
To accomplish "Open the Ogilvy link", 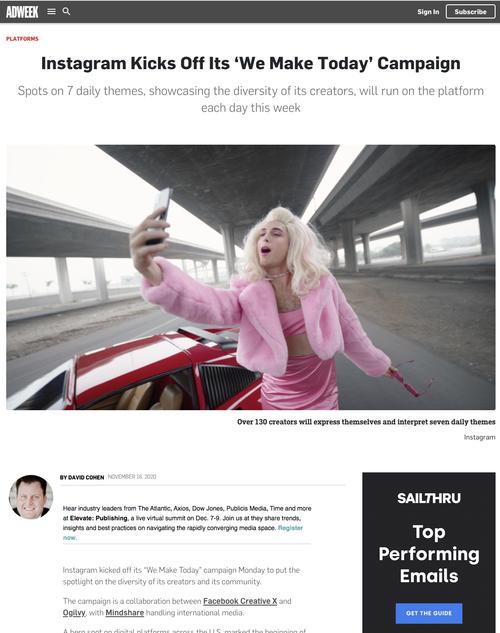I will click(74, 613).
